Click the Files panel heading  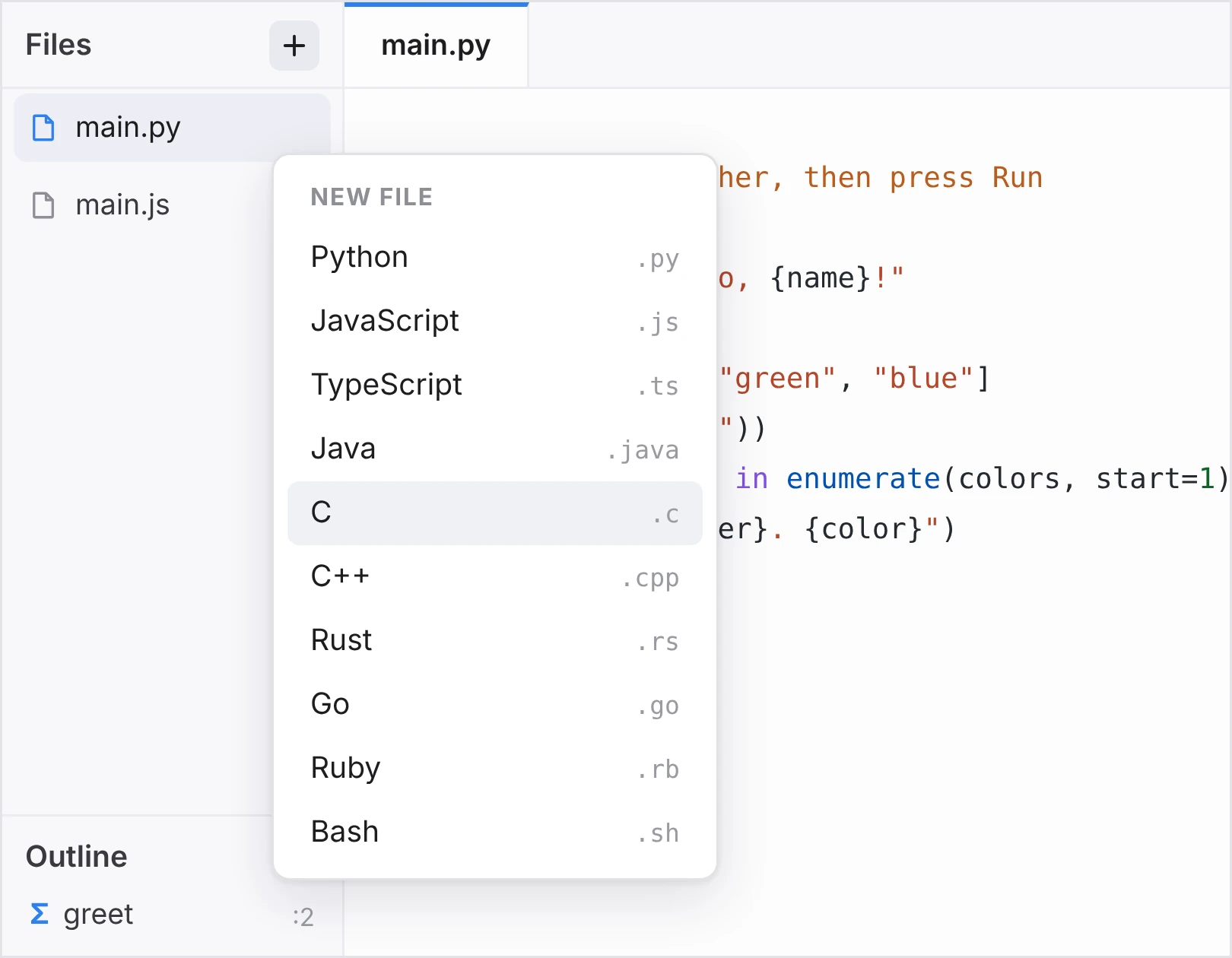click(x=59, y=45)
